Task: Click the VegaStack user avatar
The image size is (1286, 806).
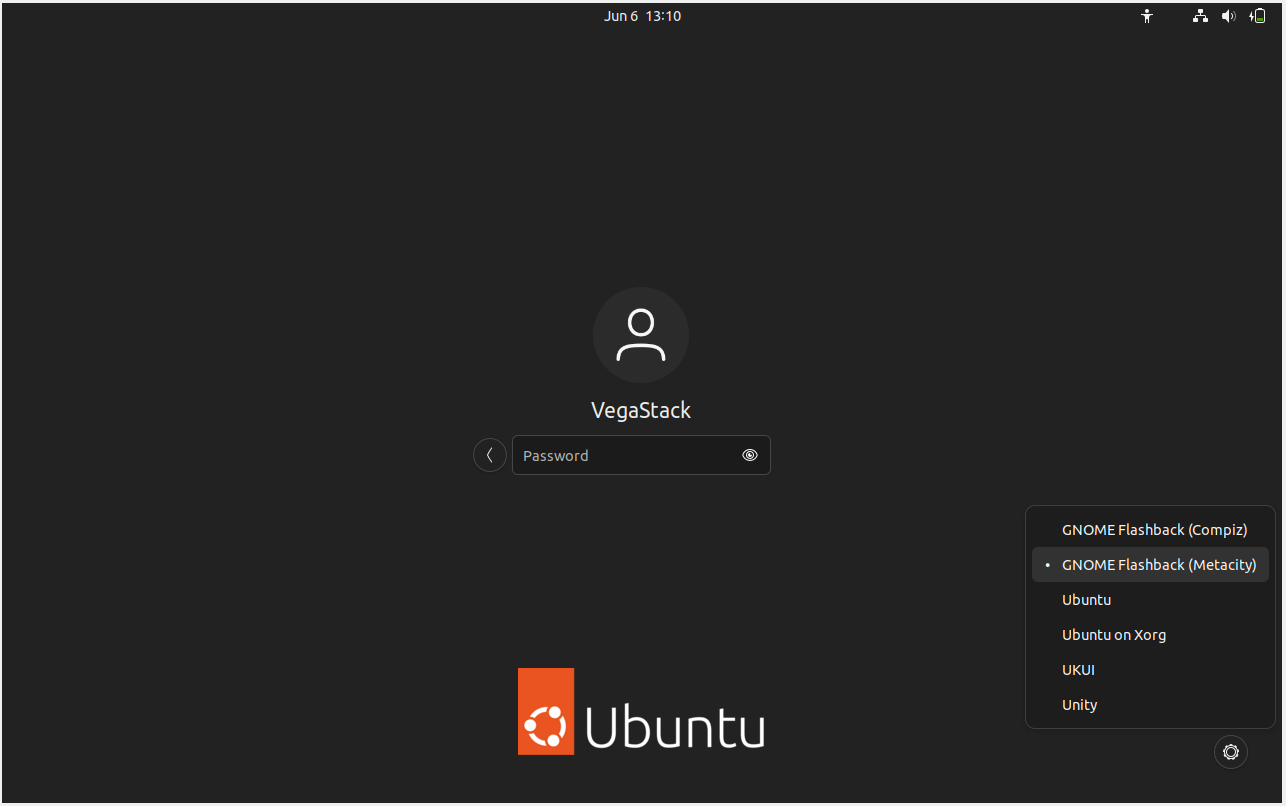Action: click(641, 335)
